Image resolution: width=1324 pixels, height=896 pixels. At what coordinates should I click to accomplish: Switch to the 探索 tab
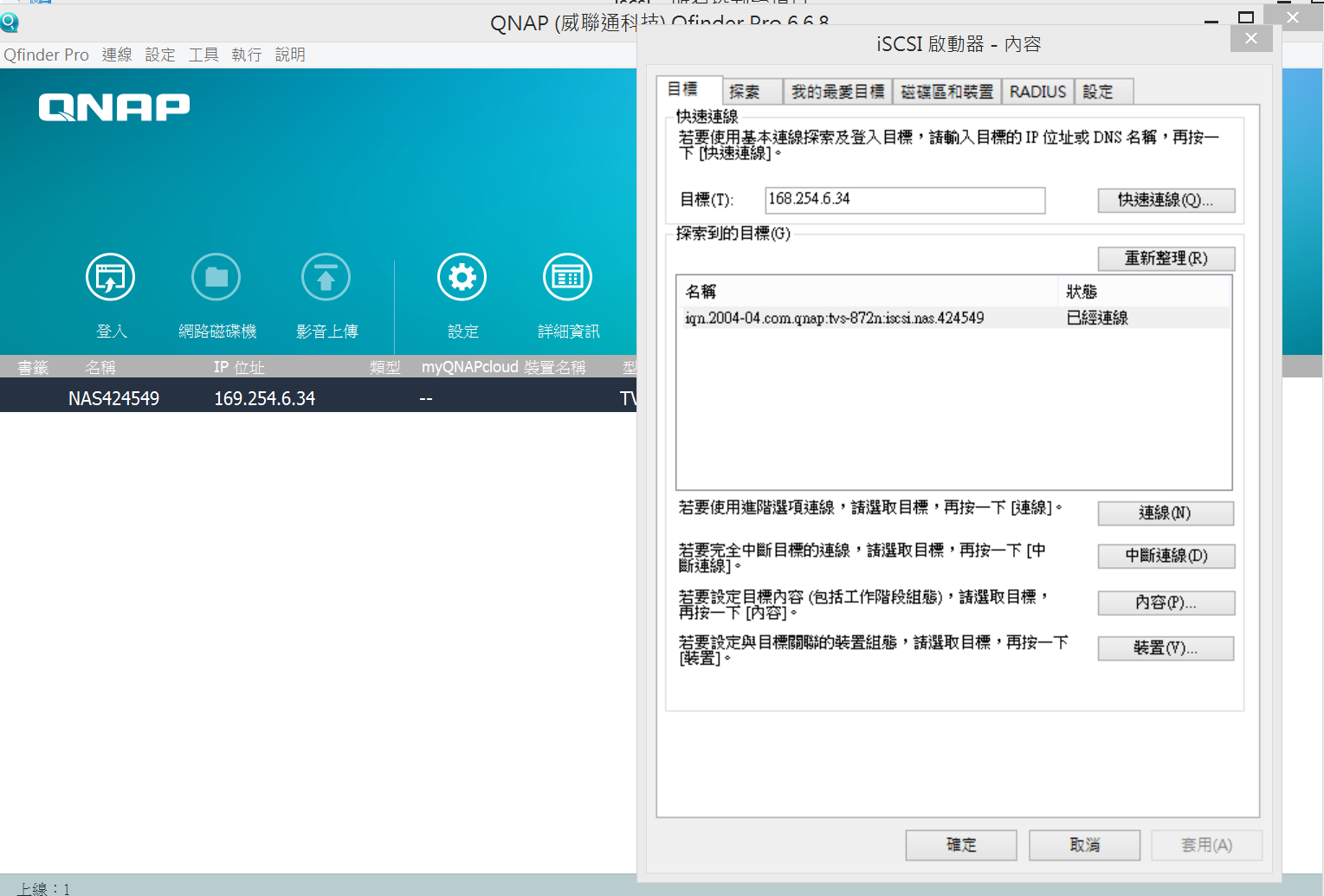coord(752,92)
